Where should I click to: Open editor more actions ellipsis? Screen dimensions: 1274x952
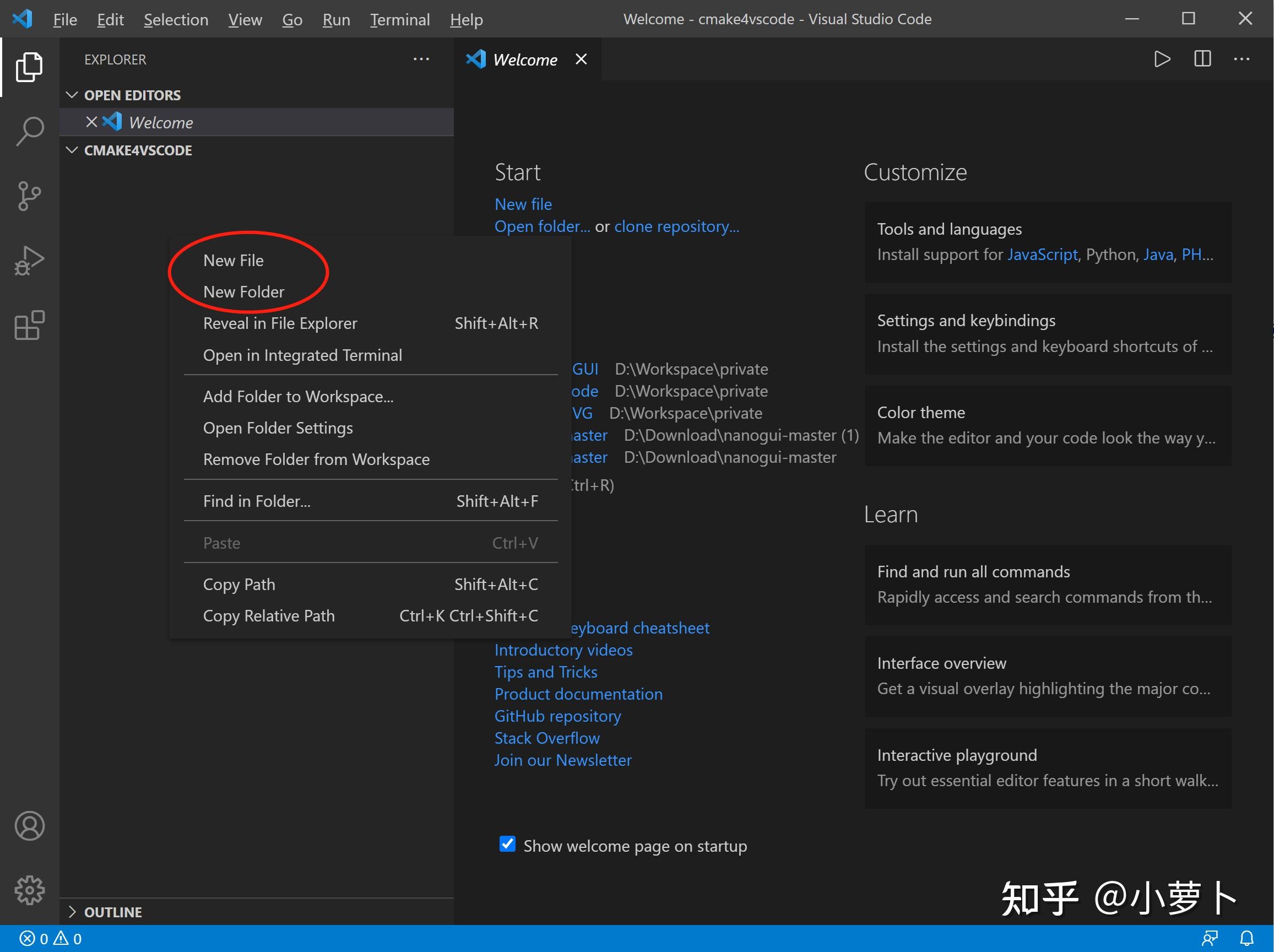(x=1242, y=59)
